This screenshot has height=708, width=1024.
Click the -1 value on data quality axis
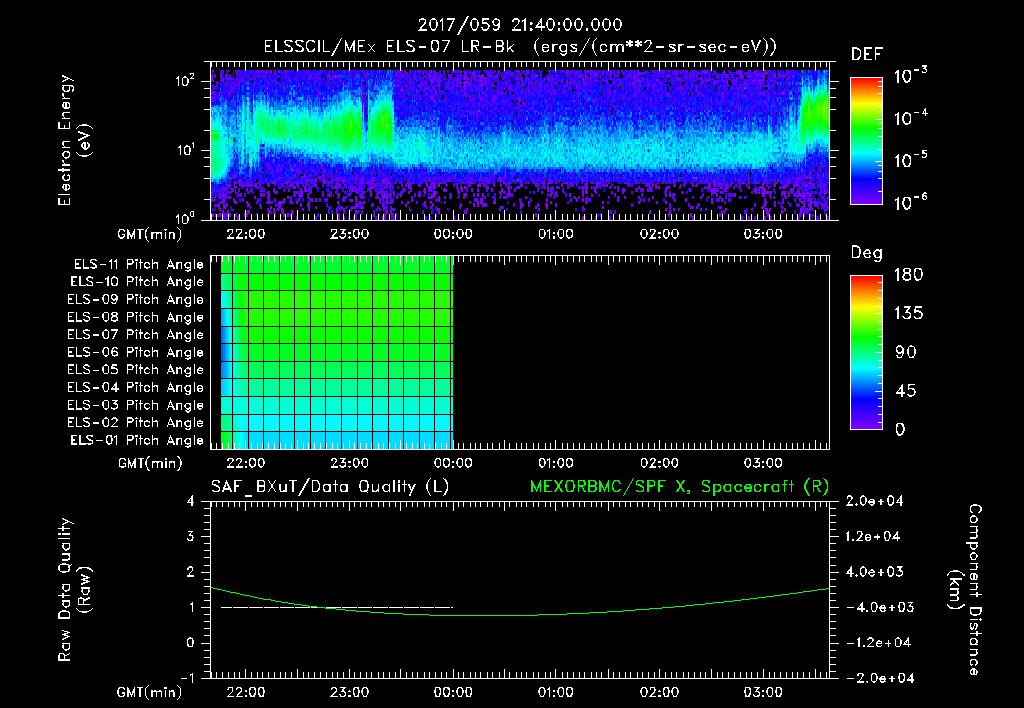(x=187, y=678)
